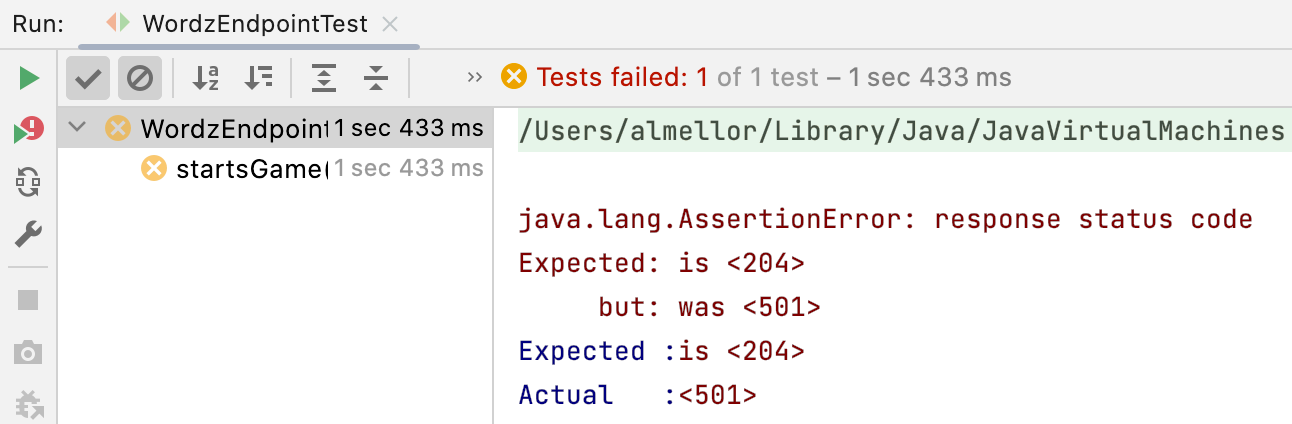Sort tests alphabetically icon
Viewport: 1292px width, 424px height.
tap(205, 78)
